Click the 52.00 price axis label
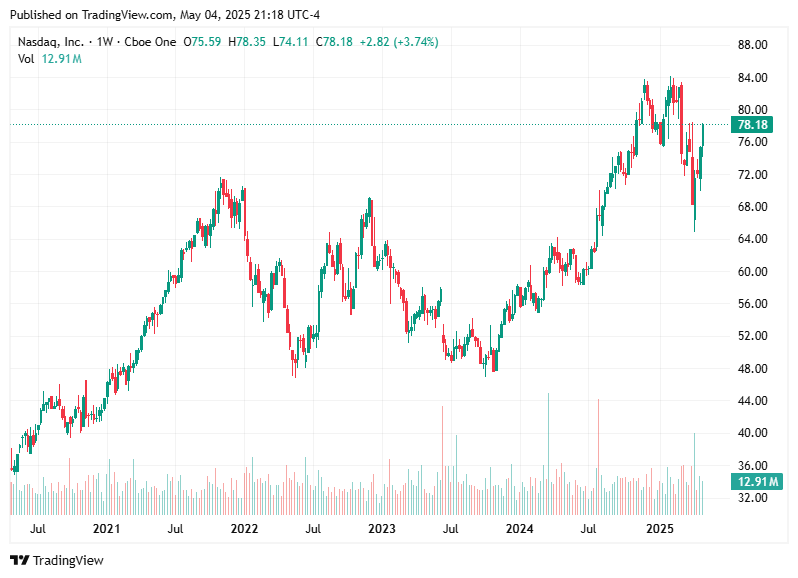798x578 pixels. 752,336
